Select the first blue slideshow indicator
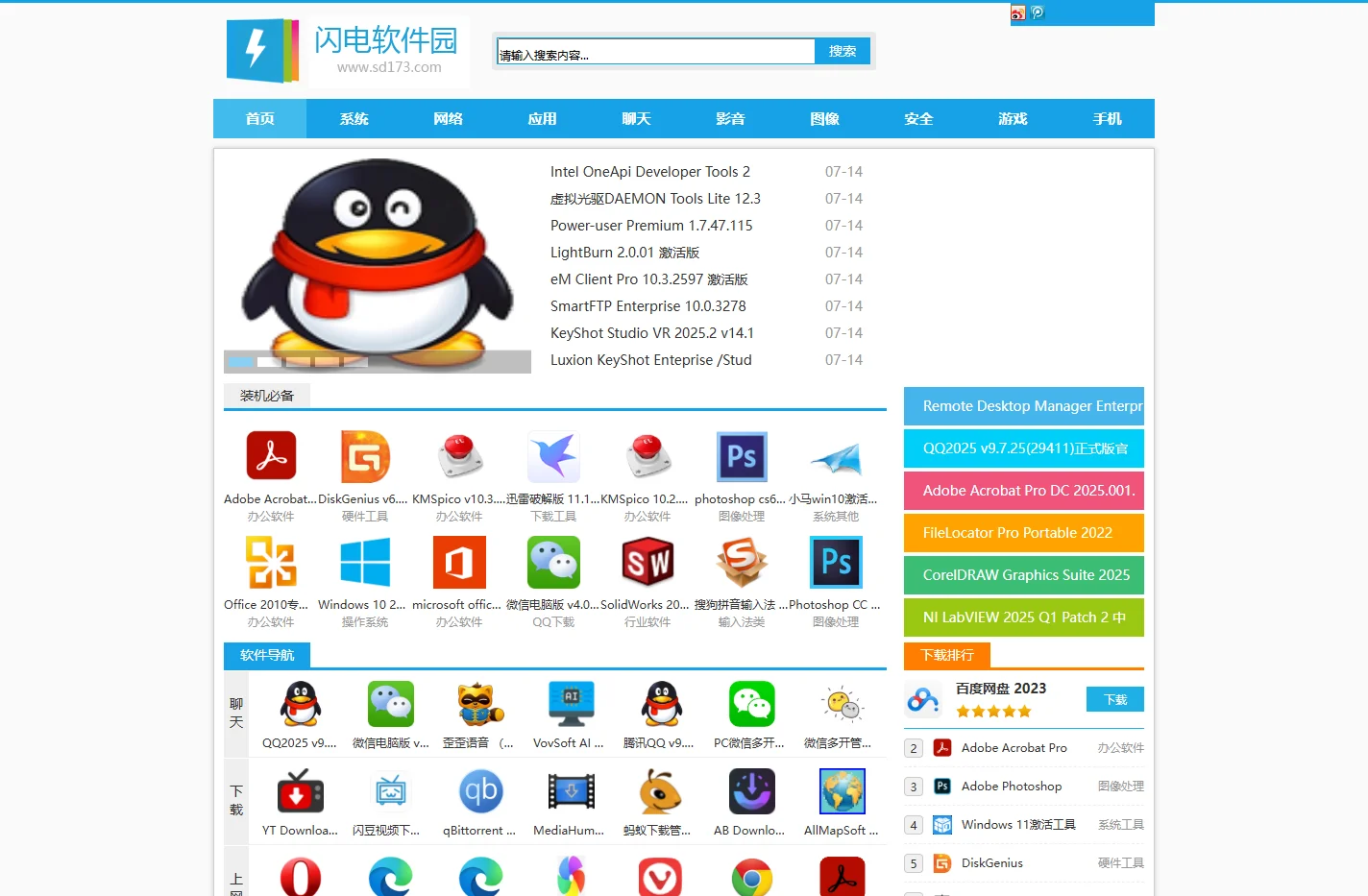The image size is (1368, 896). 241,362
